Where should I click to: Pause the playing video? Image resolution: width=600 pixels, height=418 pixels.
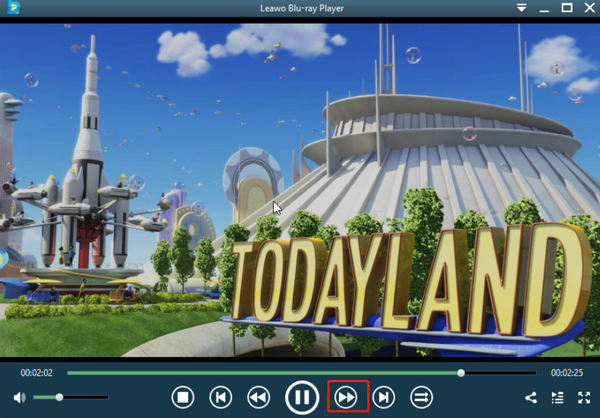302,397
